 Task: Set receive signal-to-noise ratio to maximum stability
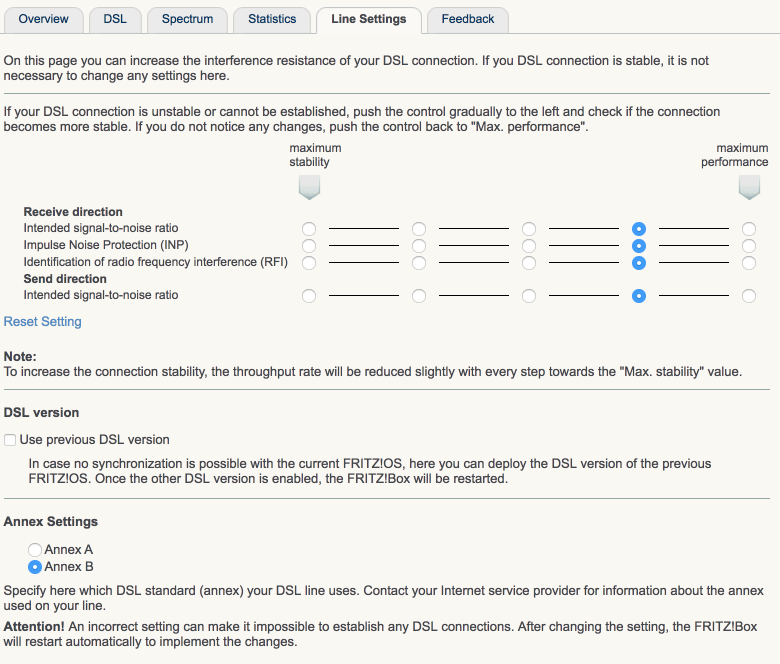pos(309,229)
